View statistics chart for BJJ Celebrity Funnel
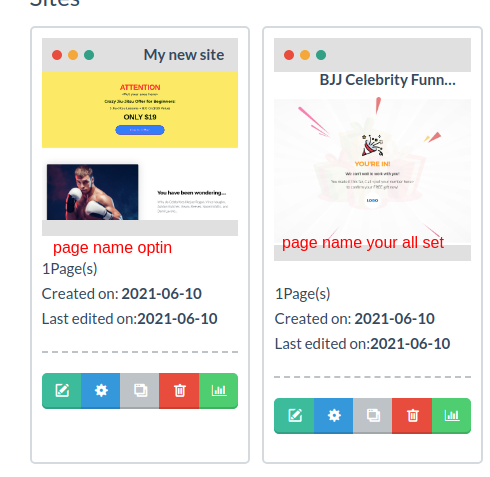The image size is (490, 477). [x=452, y=415]
